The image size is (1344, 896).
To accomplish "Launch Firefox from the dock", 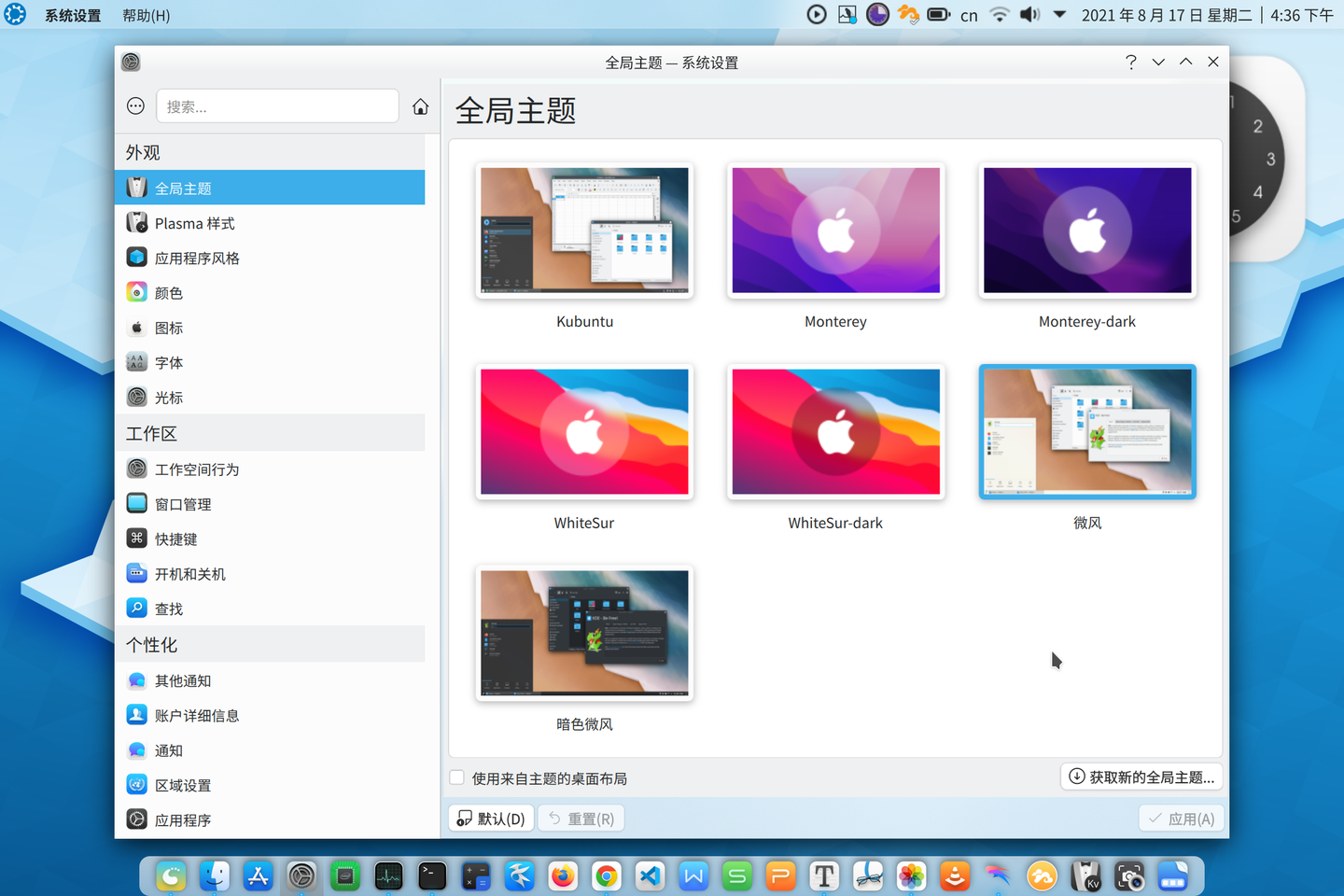I will coord(563,875).
